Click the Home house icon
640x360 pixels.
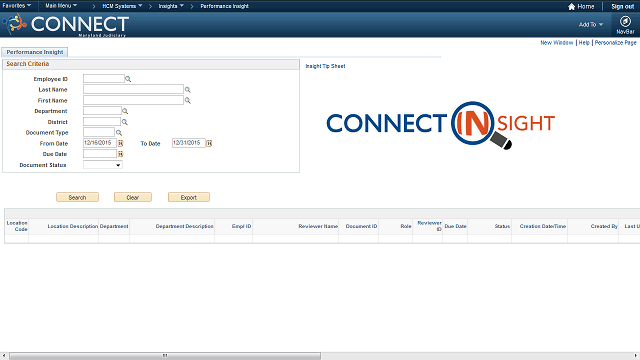tap(571, 7)
